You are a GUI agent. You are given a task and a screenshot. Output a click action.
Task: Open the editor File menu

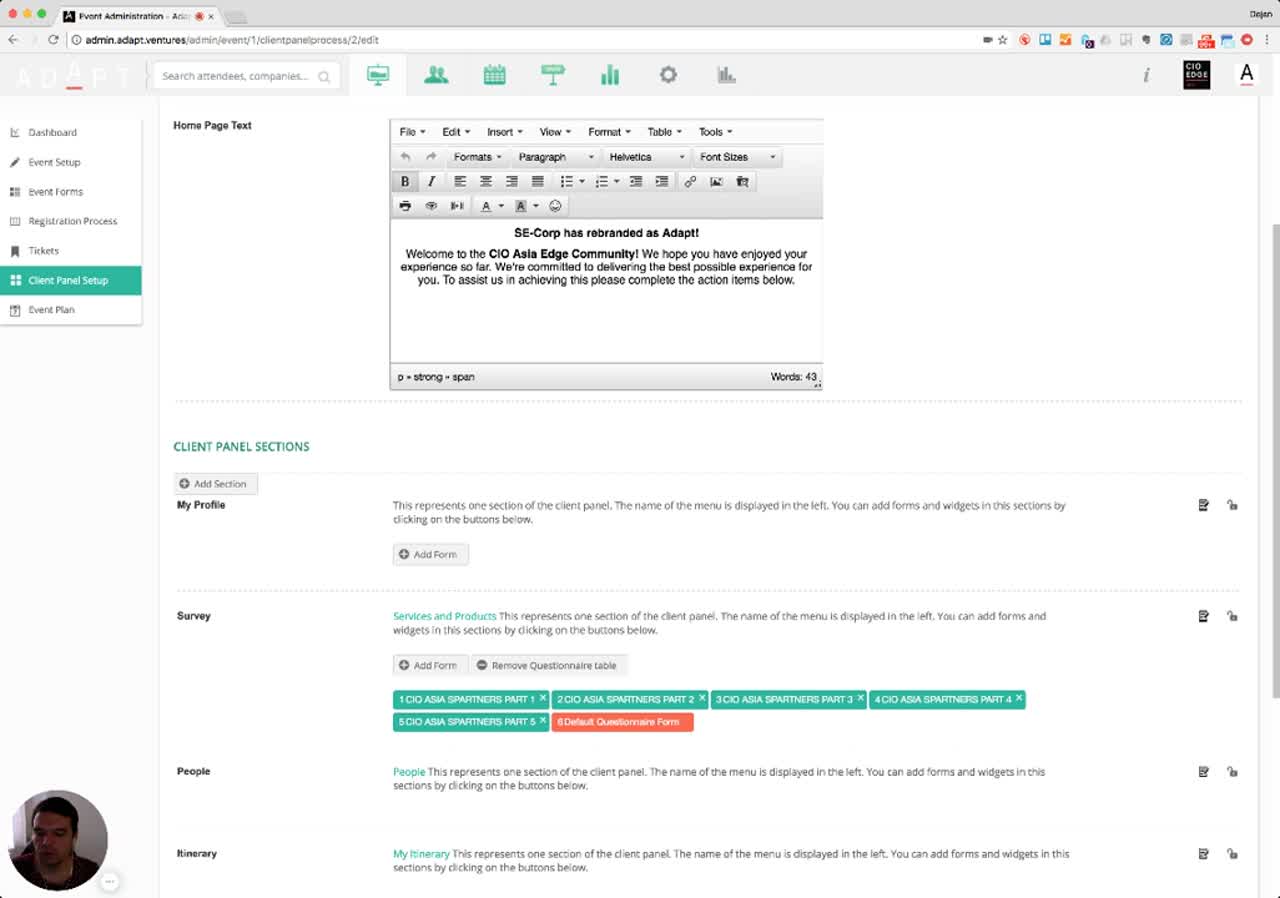point(412,132)
